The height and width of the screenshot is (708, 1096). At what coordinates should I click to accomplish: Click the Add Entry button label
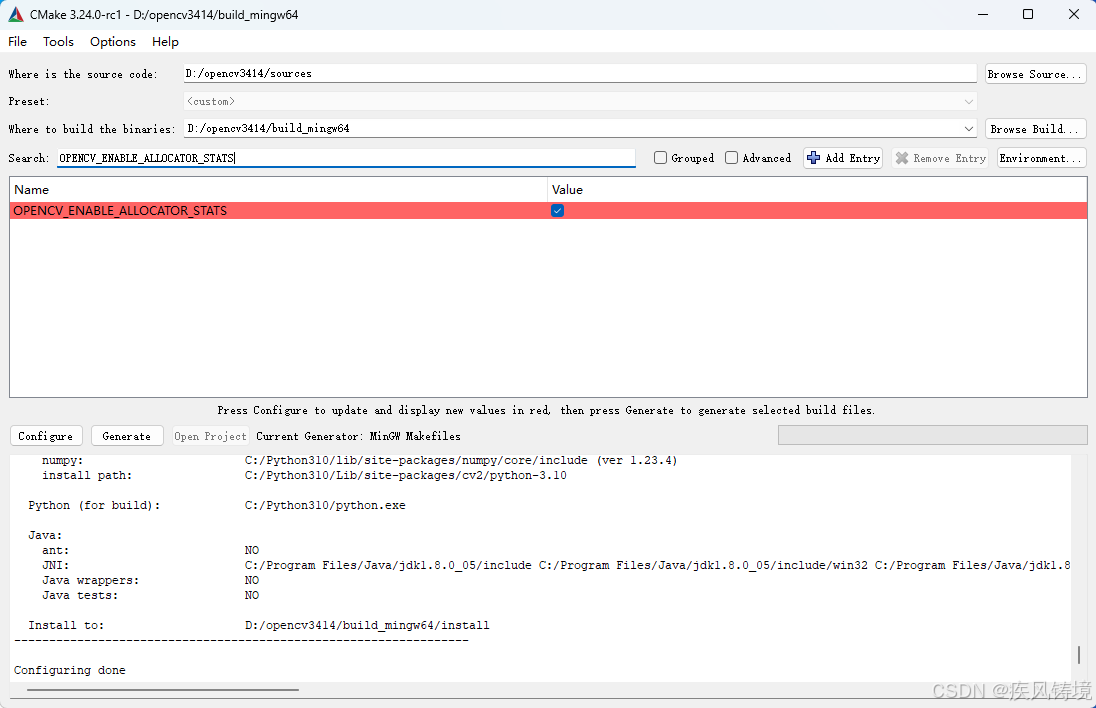tap(852, 158)
